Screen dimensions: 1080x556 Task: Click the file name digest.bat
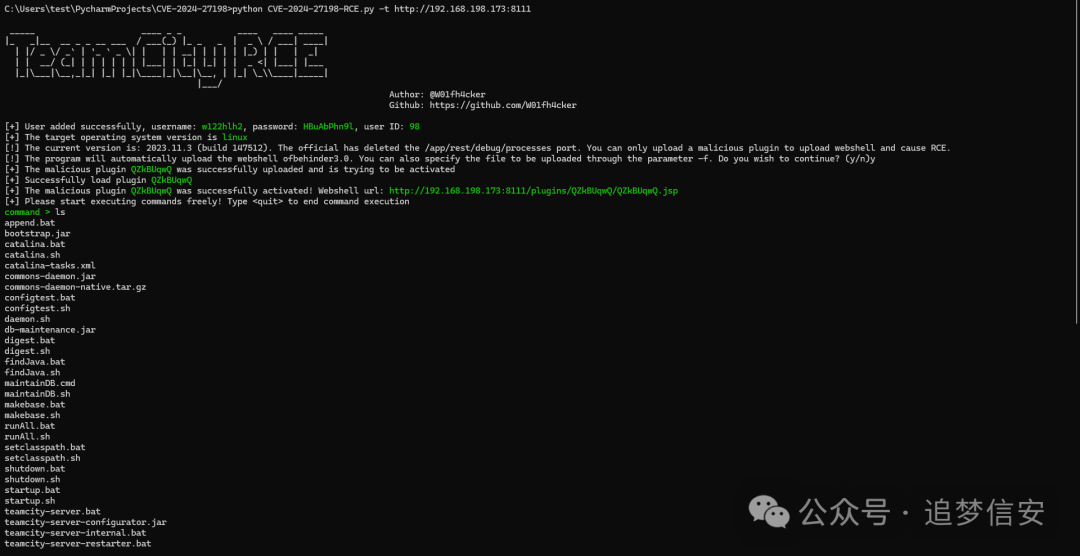pos(30,340)
